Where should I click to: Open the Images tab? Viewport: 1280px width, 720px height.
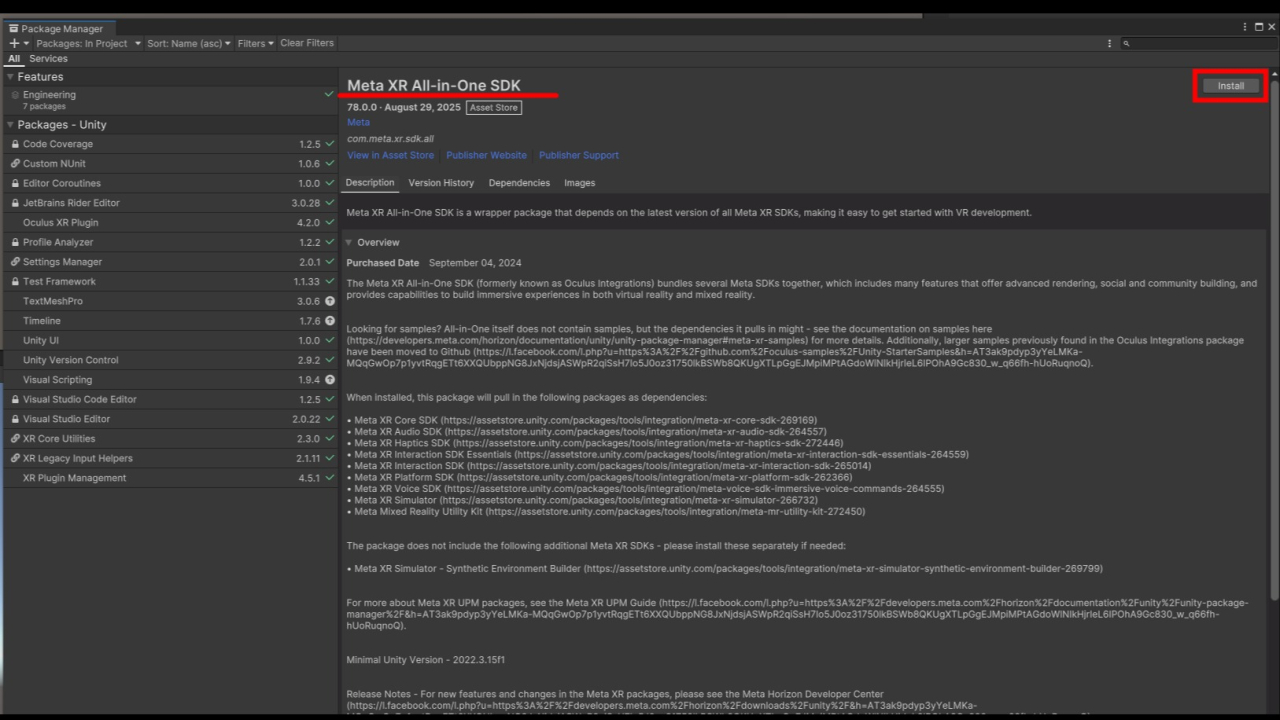(579, 183)
